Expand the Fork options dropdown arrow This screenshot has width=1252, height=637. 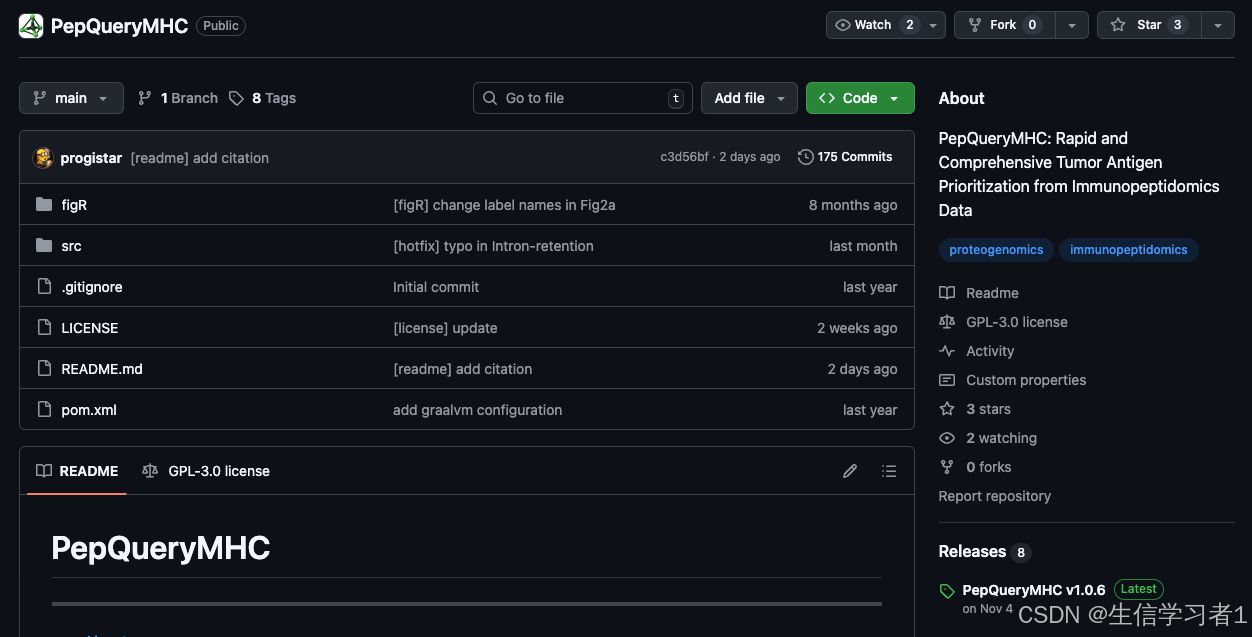point(1072,25)
